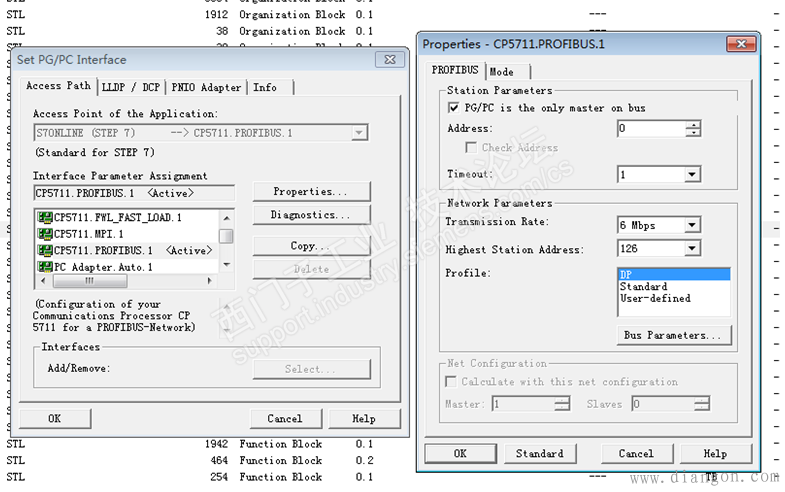Viewport: 785px width, 492px height.
Task: Open the Highest Station Address dropdown
Action: (692, 248)
